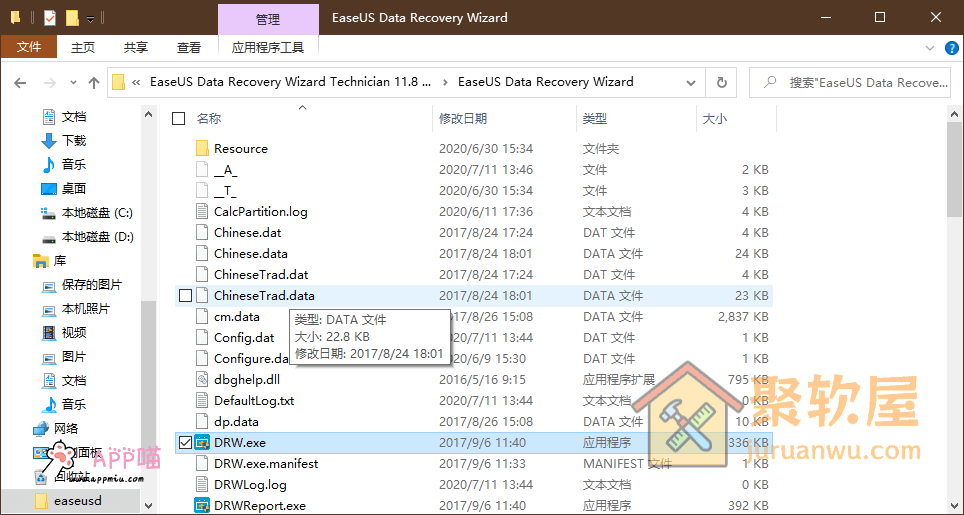
Task: Click the CalcPartition.log file icon
Action: 202,211
